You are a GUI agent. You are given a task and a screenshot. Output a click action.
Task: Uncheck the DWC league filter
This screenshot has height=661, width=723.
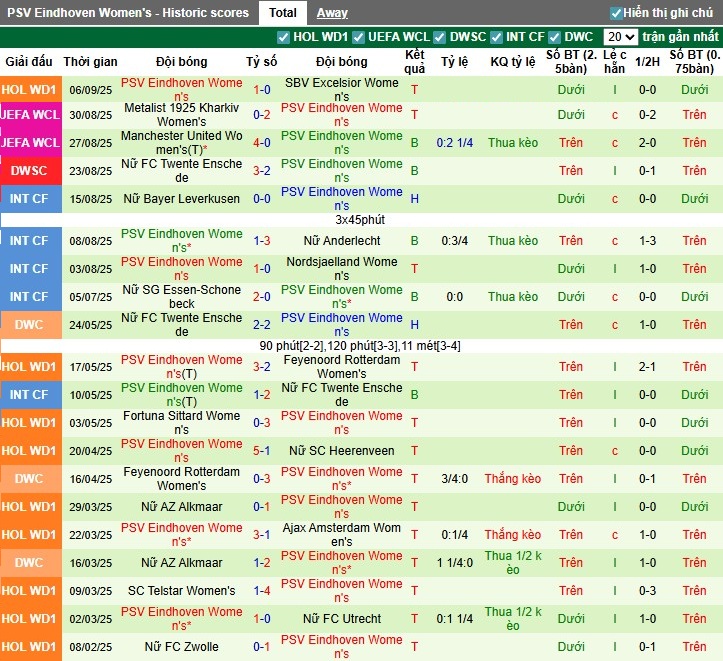(554, 37)
